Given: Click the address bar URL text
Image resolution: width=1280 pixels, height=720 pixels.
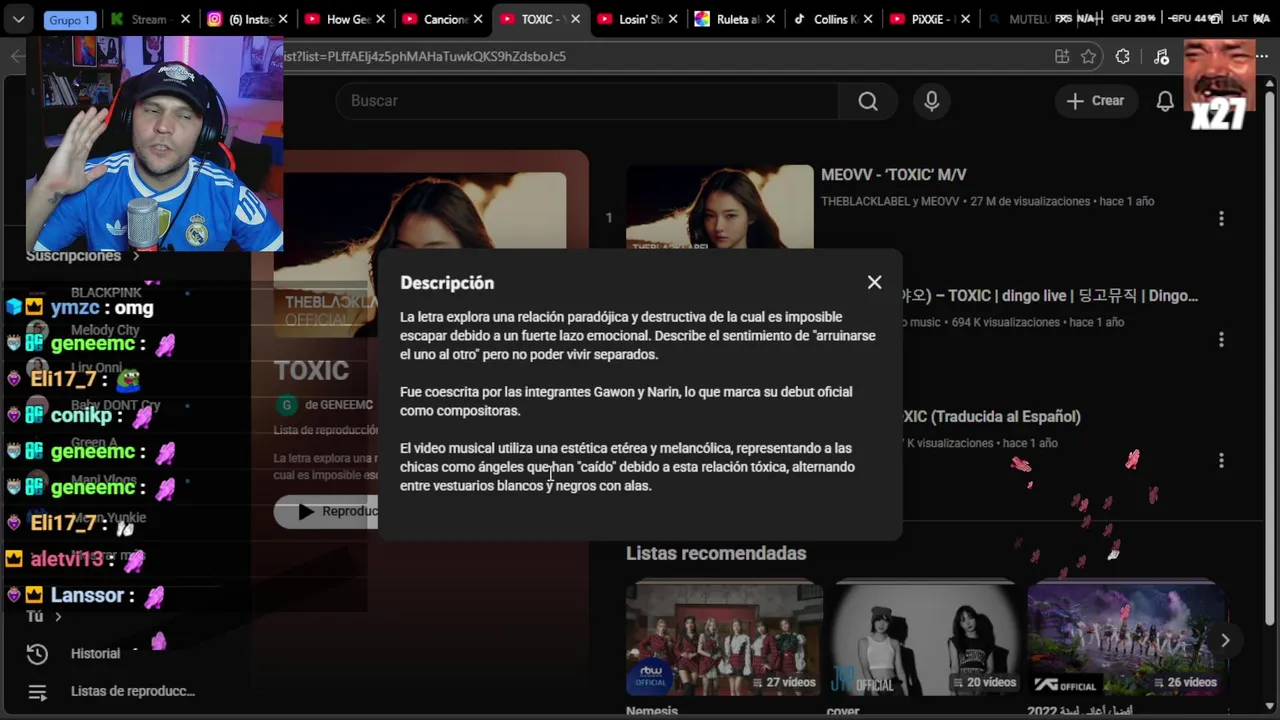Looking at the screenshot, I should click(424, 57).
